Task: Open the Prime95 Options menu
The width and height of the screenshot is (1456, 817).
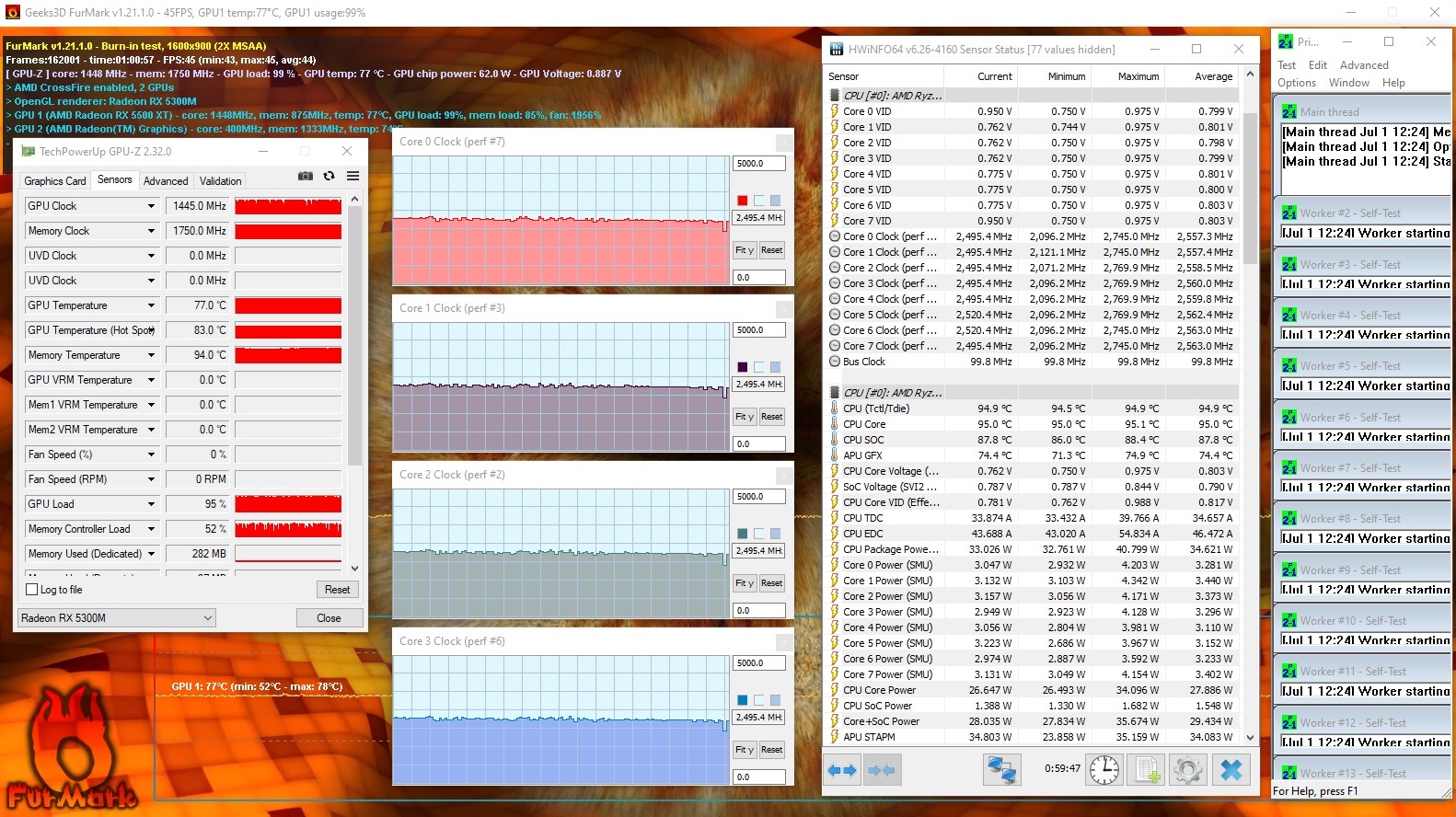Action: pos(1297,83)
